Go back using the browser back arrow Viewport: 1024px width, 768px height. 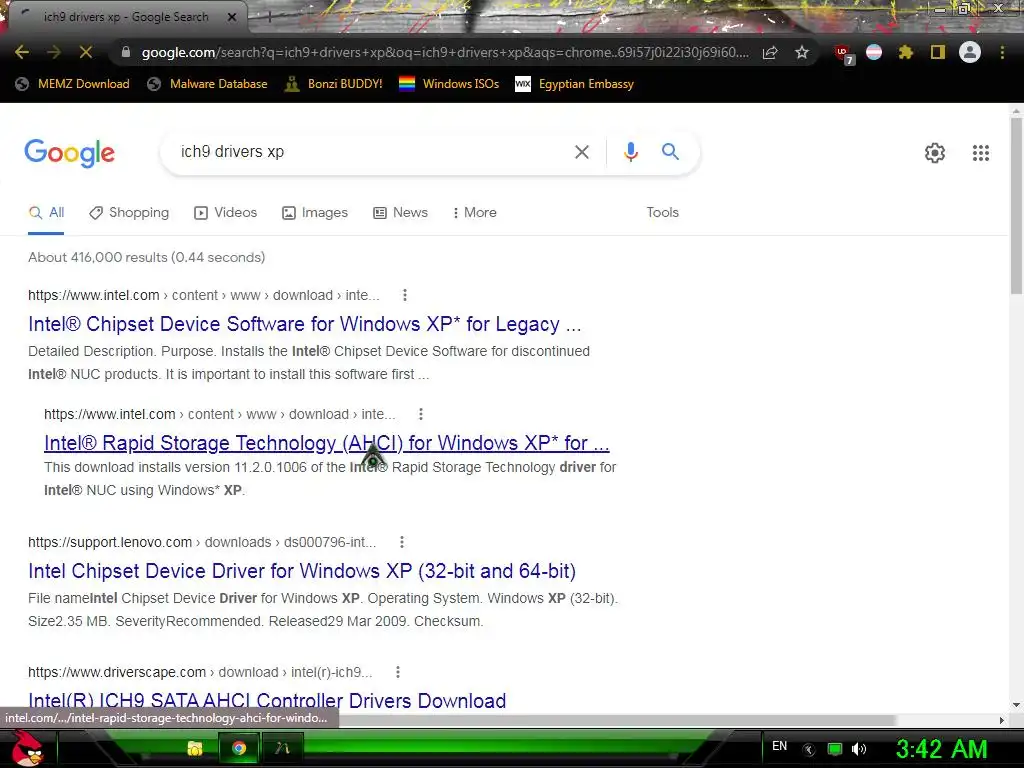[22, 52]
